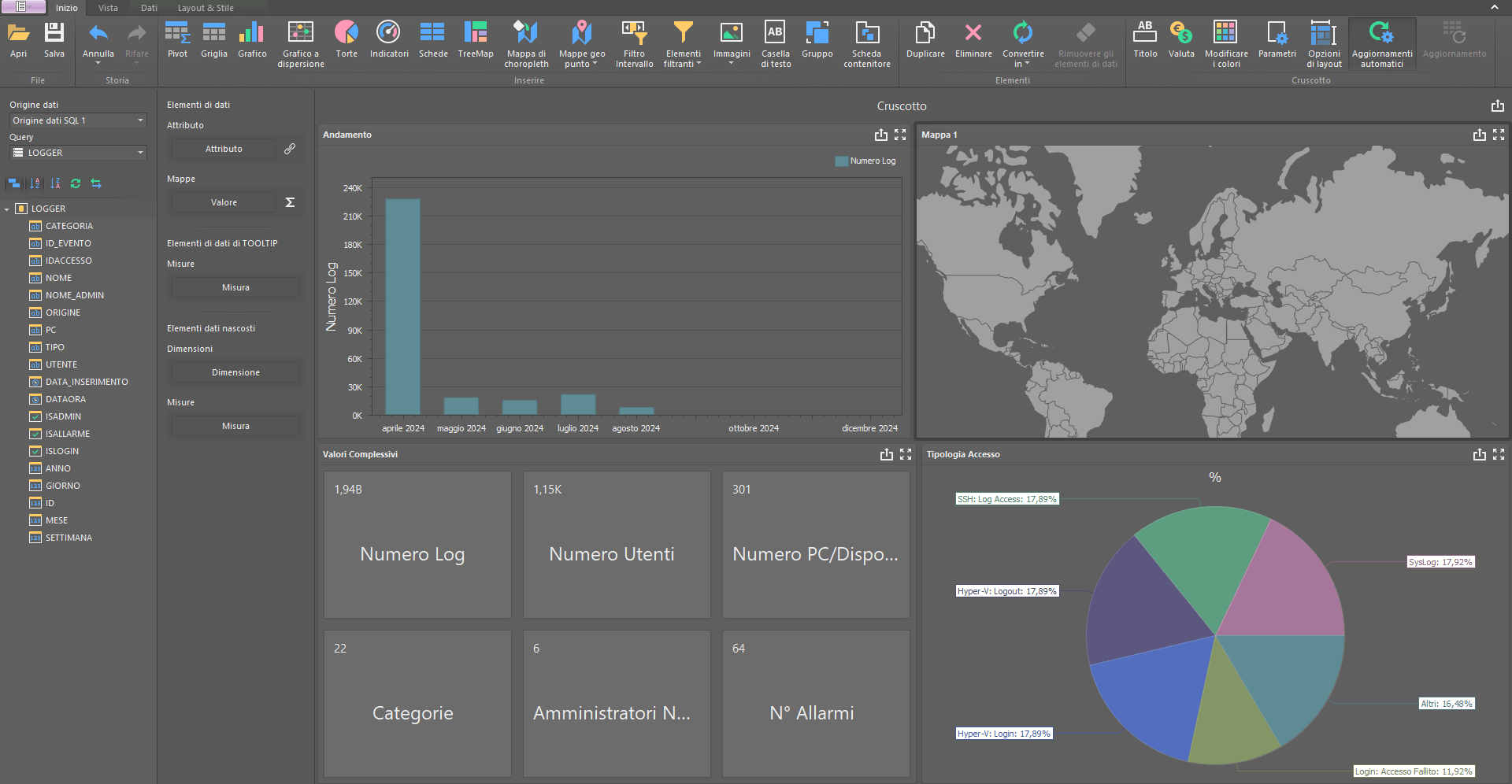The image size is (1512, 784).
Task: Click the Valore placeholder button
Action: pos(224,202)
